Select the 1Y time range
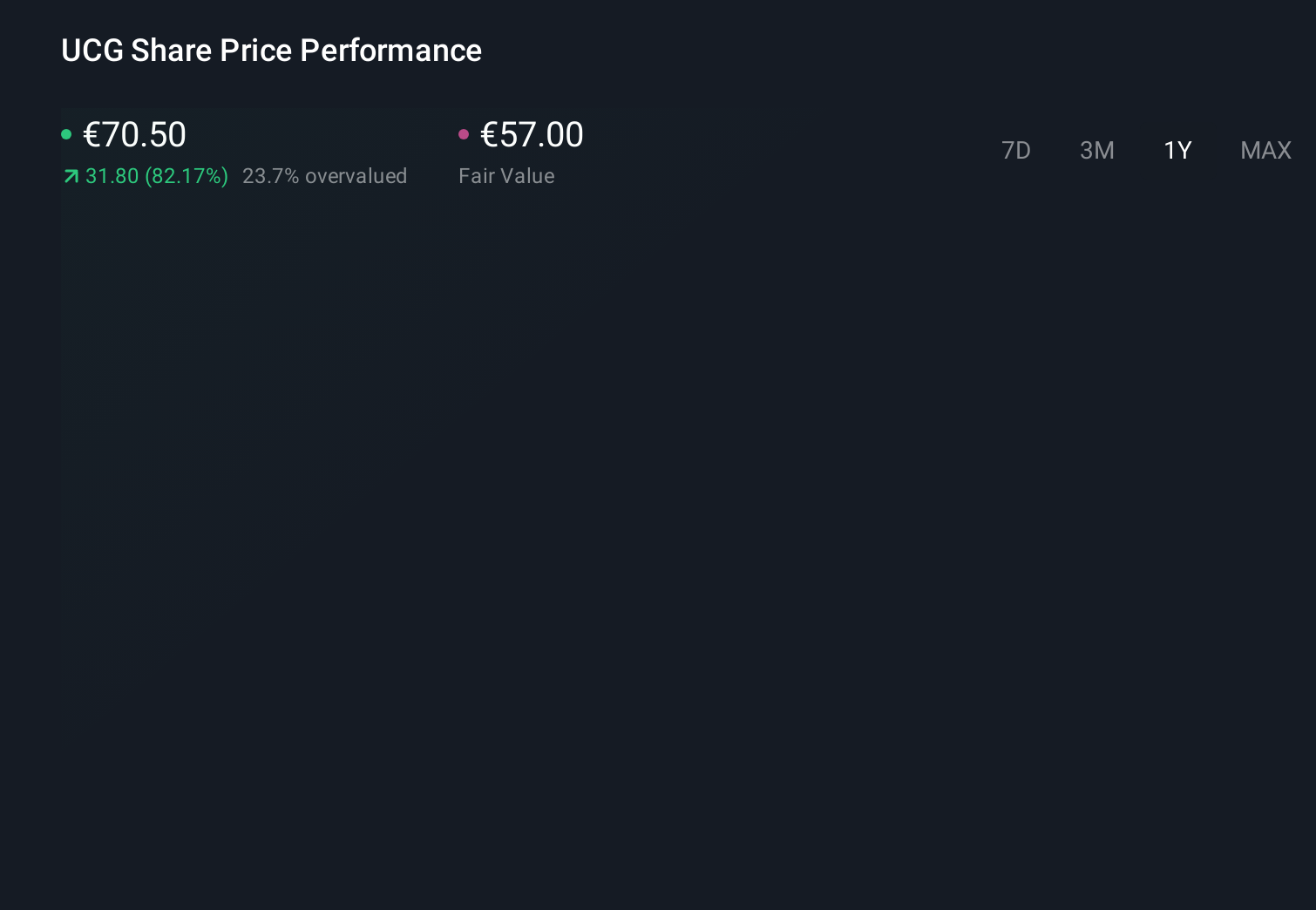1316x910 pixels. tap(1177, 150)
